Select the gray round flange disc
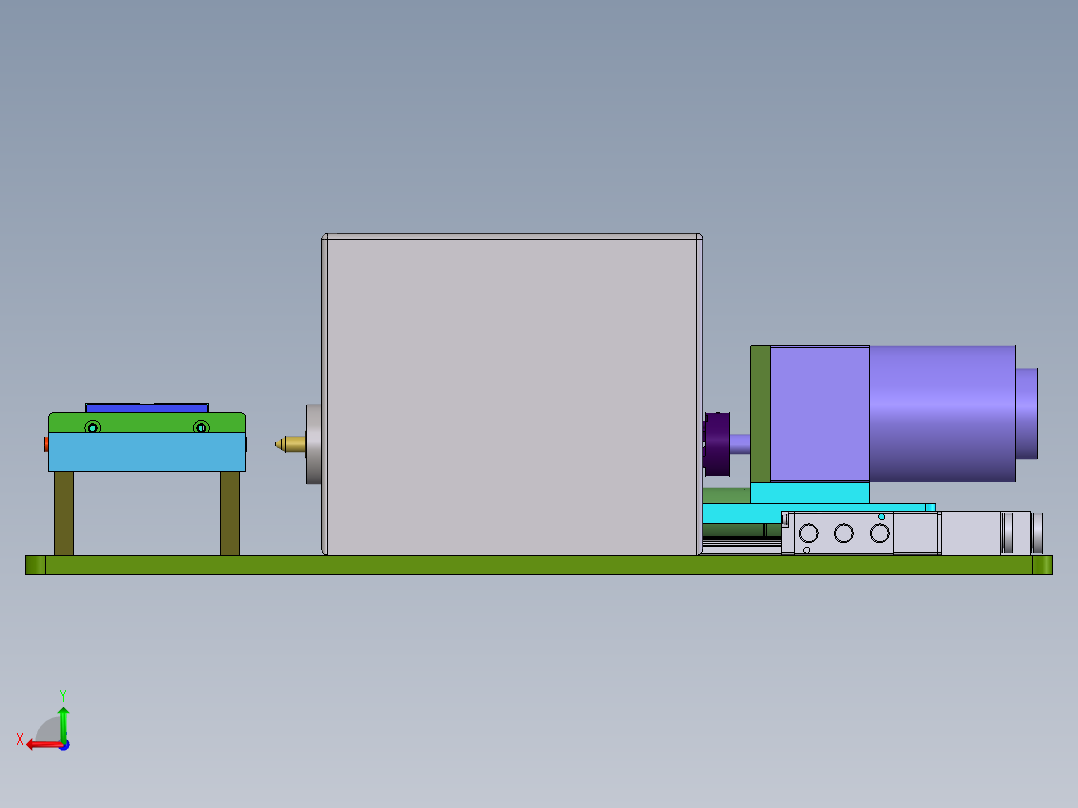1078x808 pixels. click(x=314, y=444)
